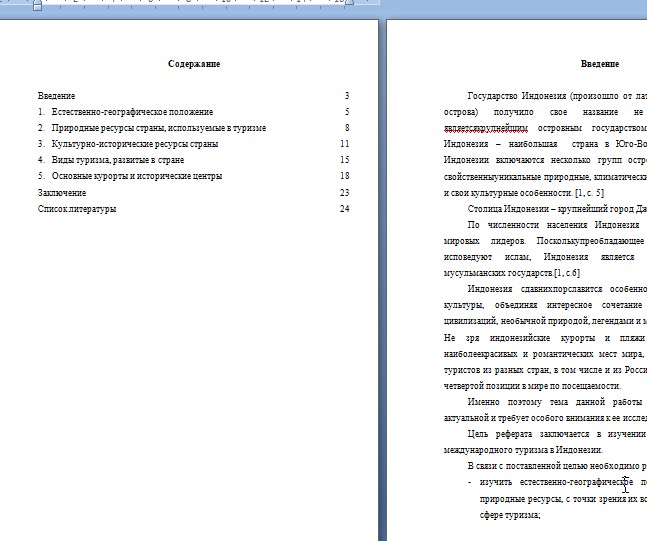Image resolution: width=647 pixels, height=541 pixels.
Task: Click 'Виды туризма, развитые в стране' entry
Action: (x=117, y=160)
